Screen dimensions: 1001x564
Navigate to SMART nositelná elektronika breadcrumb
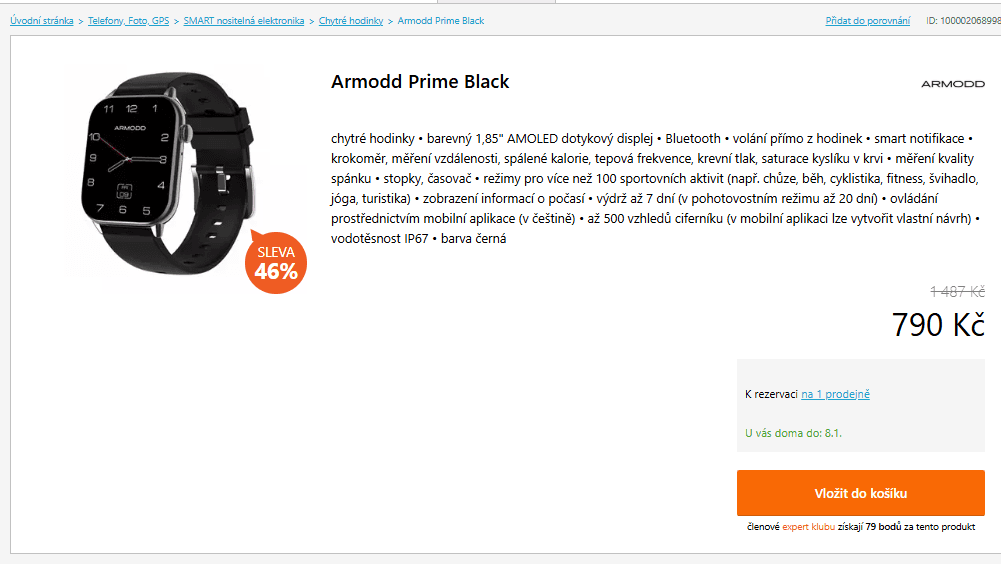pos(243,21)
